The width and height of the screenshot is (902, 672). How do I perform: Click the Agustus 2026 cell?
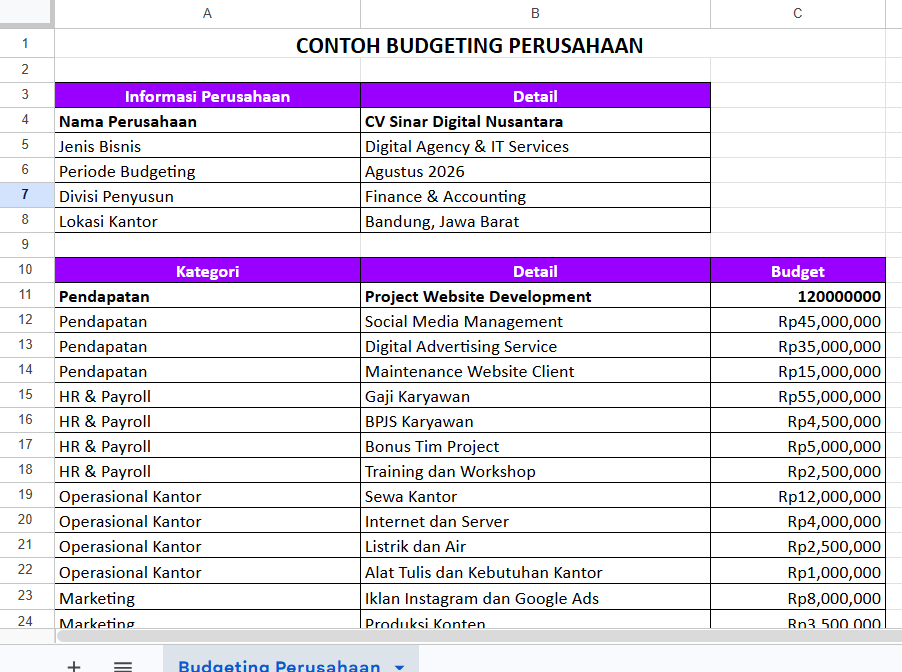pyautogui.click(x=536, y=171)
